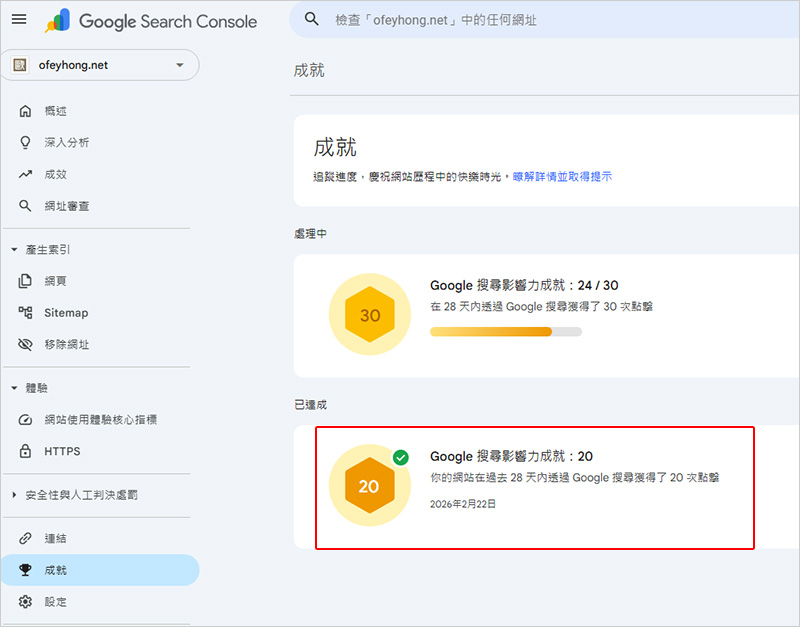Click the search magnifier icon

312,19
